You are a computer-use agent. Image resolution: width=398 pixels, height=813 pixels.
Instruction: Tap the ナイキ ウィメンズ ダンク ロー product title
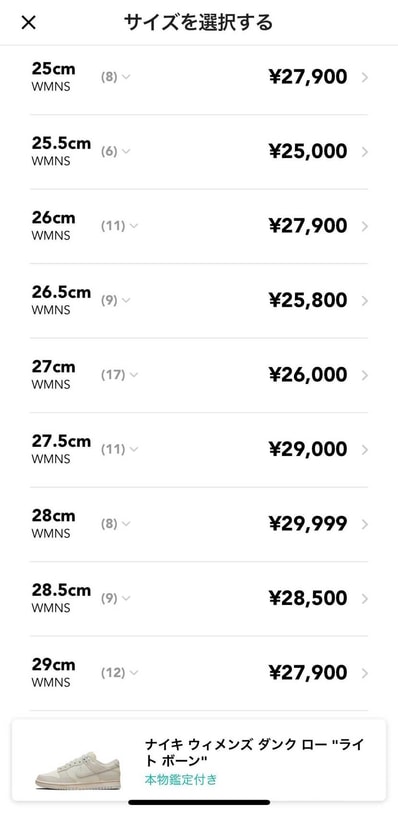(254, 752)
